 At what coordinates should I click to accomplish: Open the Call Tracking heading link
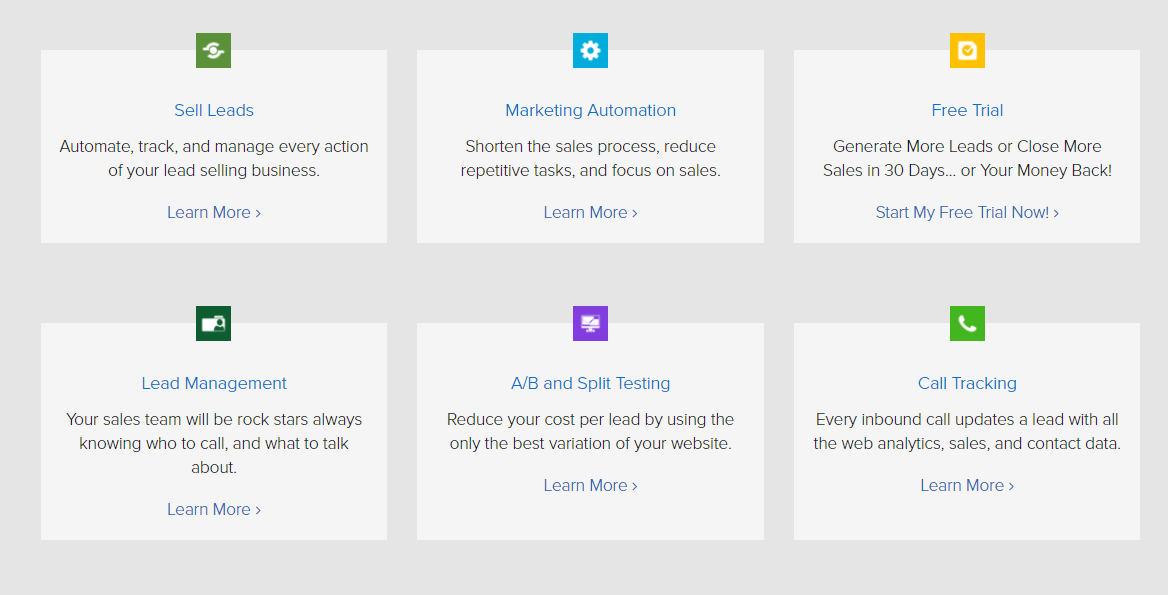click(967, 383)
